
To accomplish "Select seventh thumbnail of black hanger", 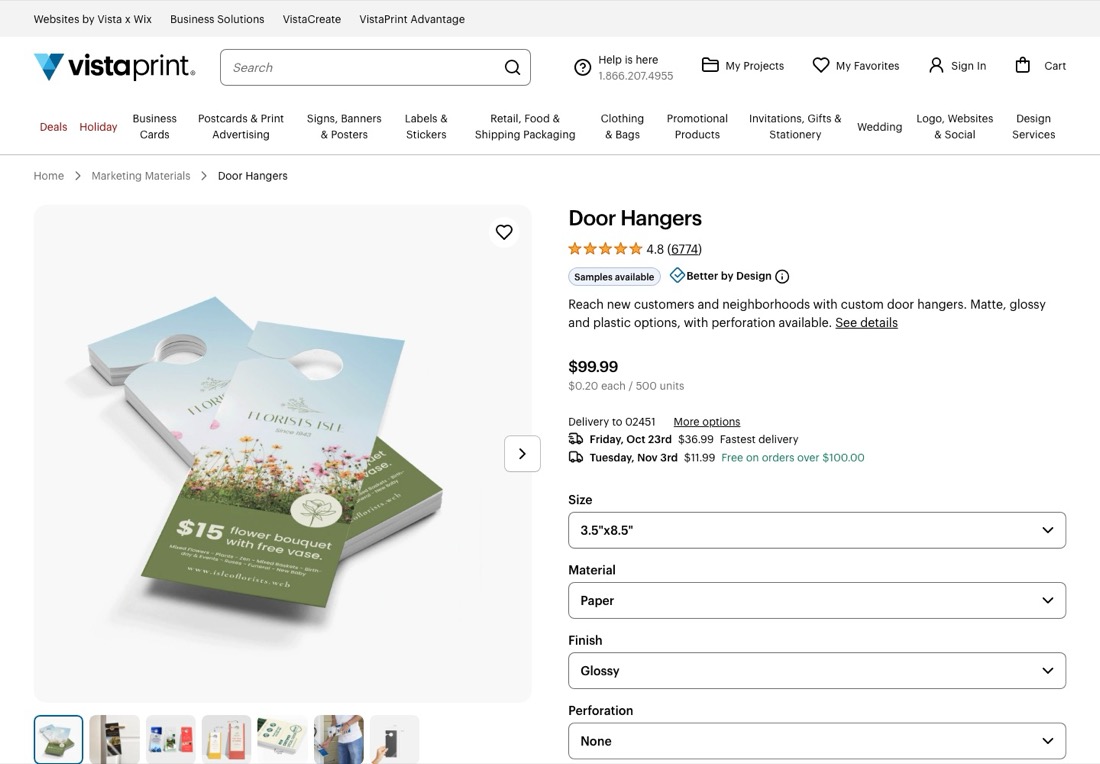I will tap(395, 739).
